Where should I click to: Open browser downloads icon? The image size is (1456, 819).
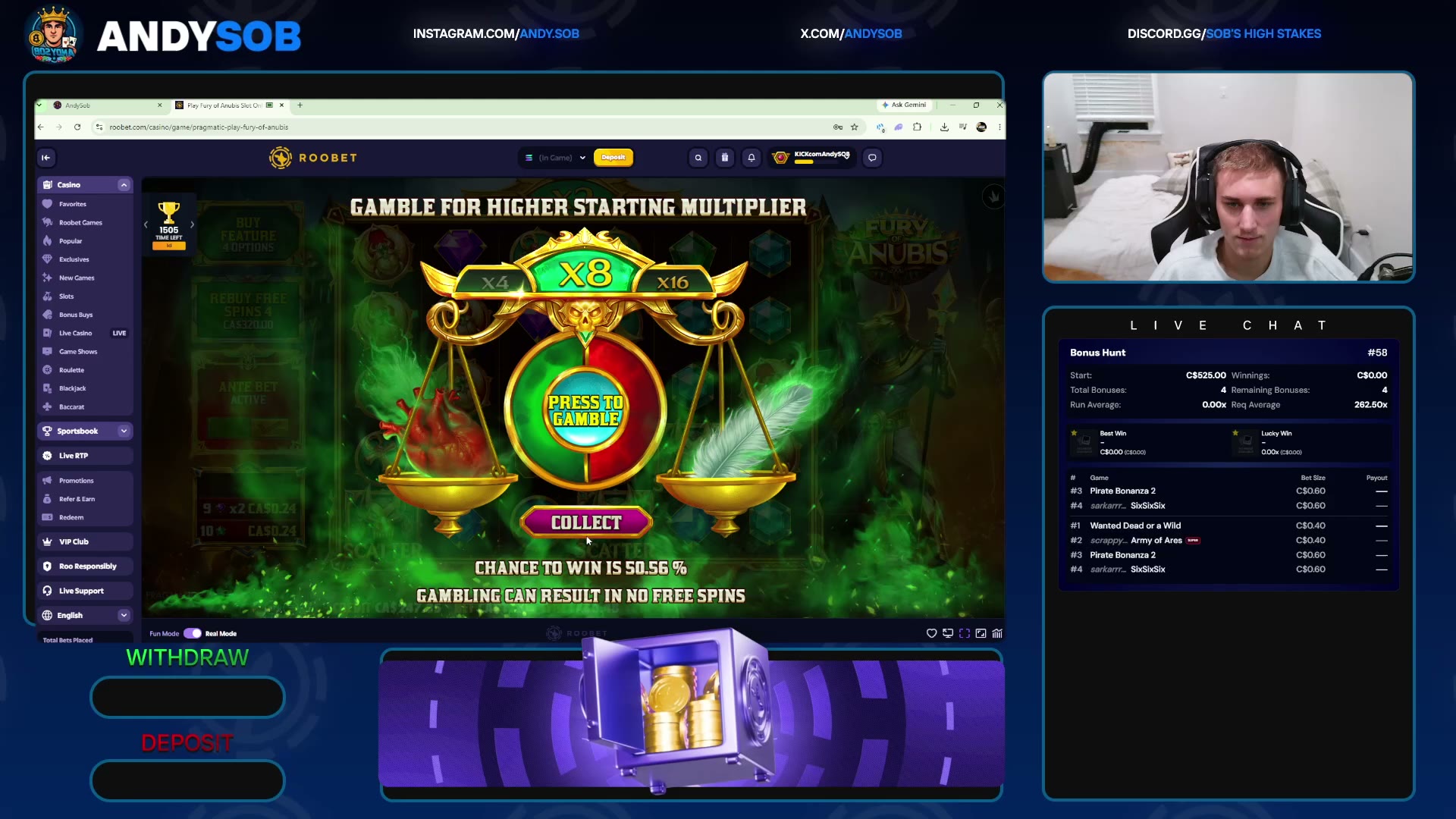944,127
